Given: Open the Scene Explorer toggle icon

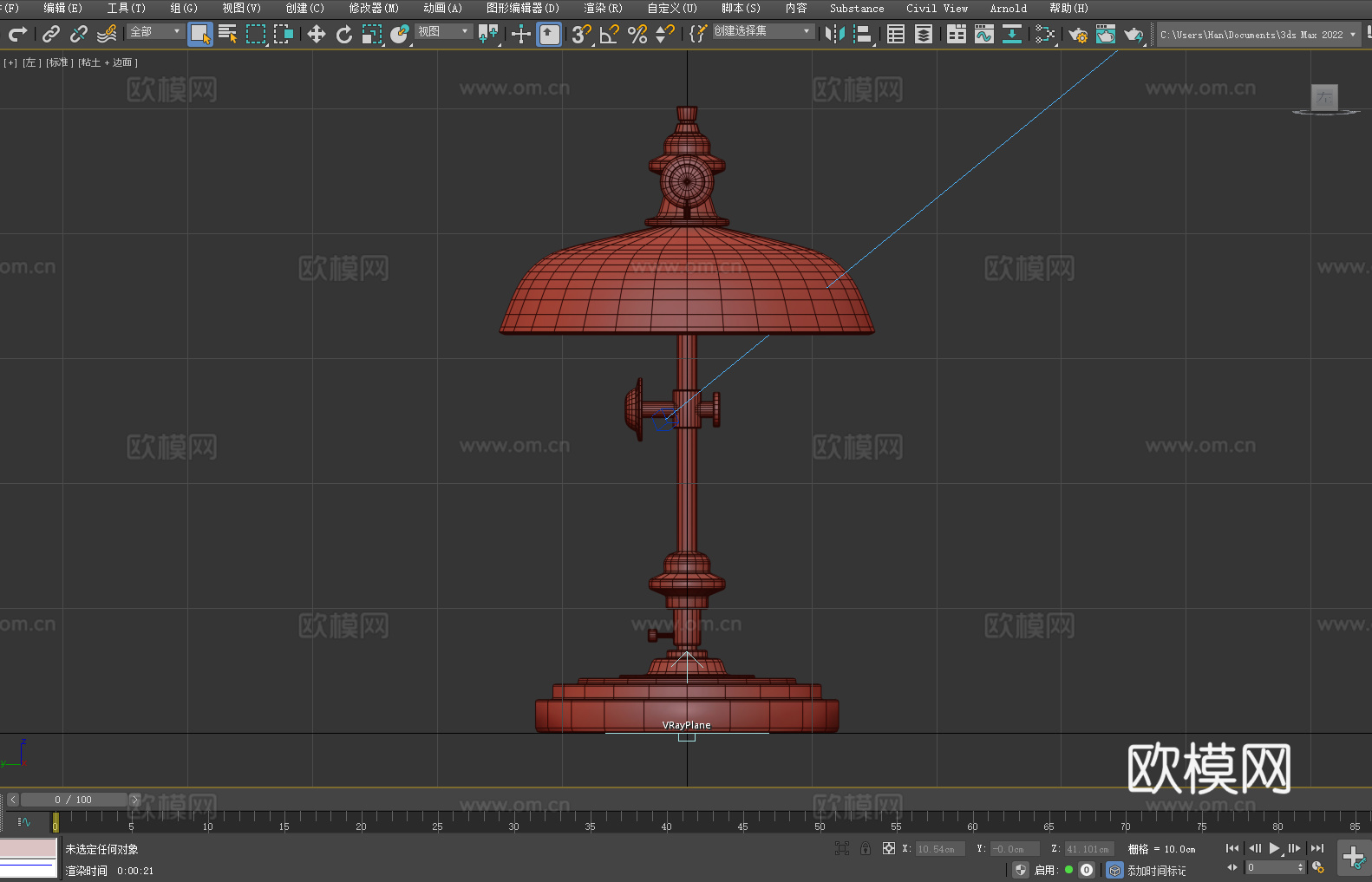Looking at the screenshot, I should click(896, 34).
